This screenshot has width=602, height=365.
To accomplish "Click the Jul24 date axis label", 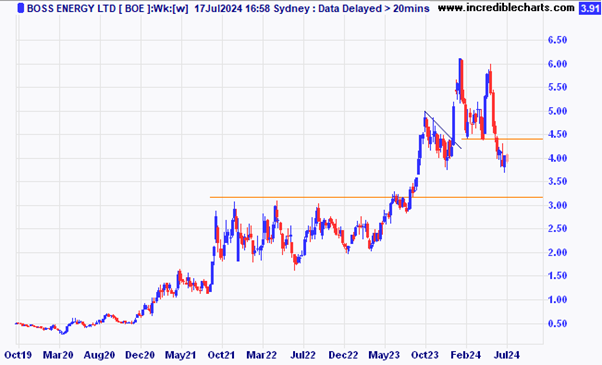I will [x=507, y=355].
